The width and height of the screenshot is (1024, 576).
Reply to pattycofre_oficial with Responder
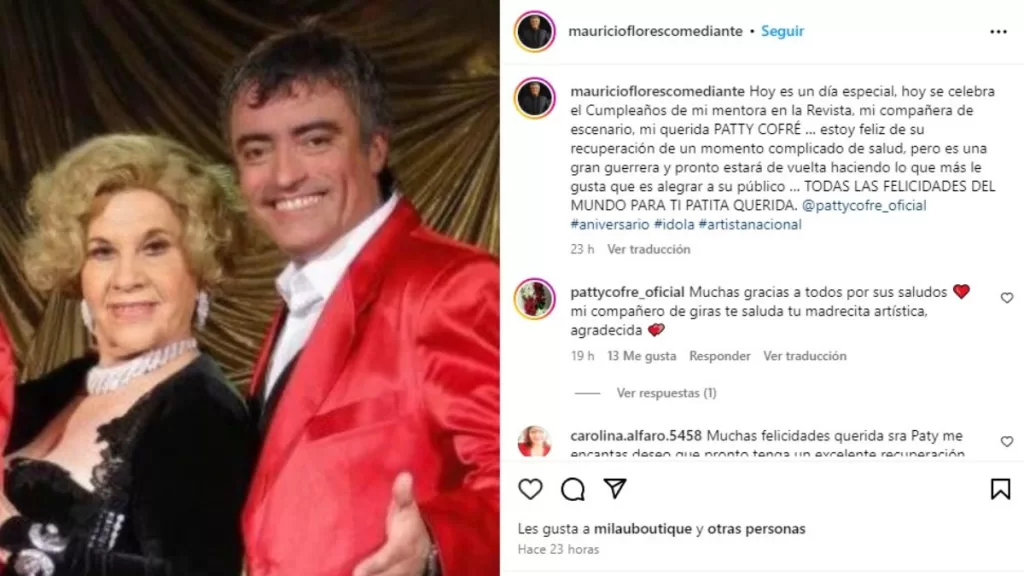(x=720, y=356)
